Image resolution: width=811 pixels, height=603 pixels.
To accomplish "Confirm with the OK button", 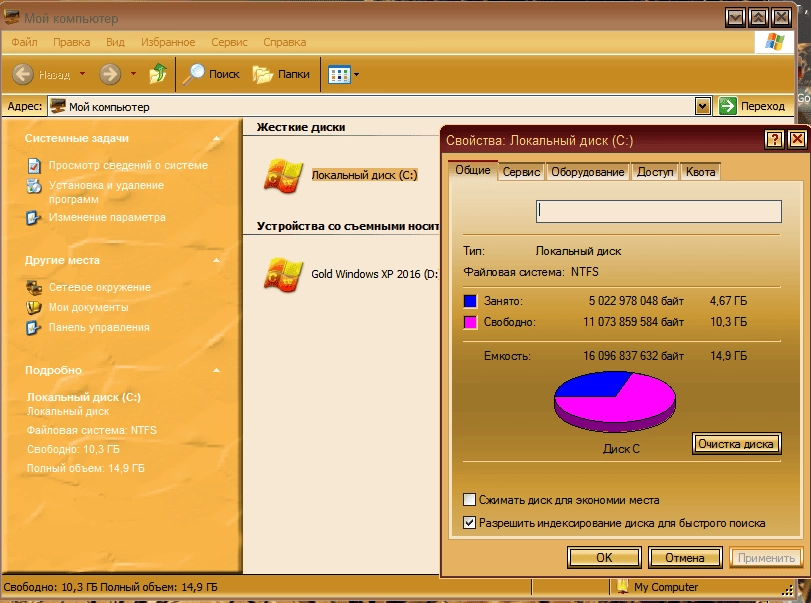I will [x=604, y=558].
